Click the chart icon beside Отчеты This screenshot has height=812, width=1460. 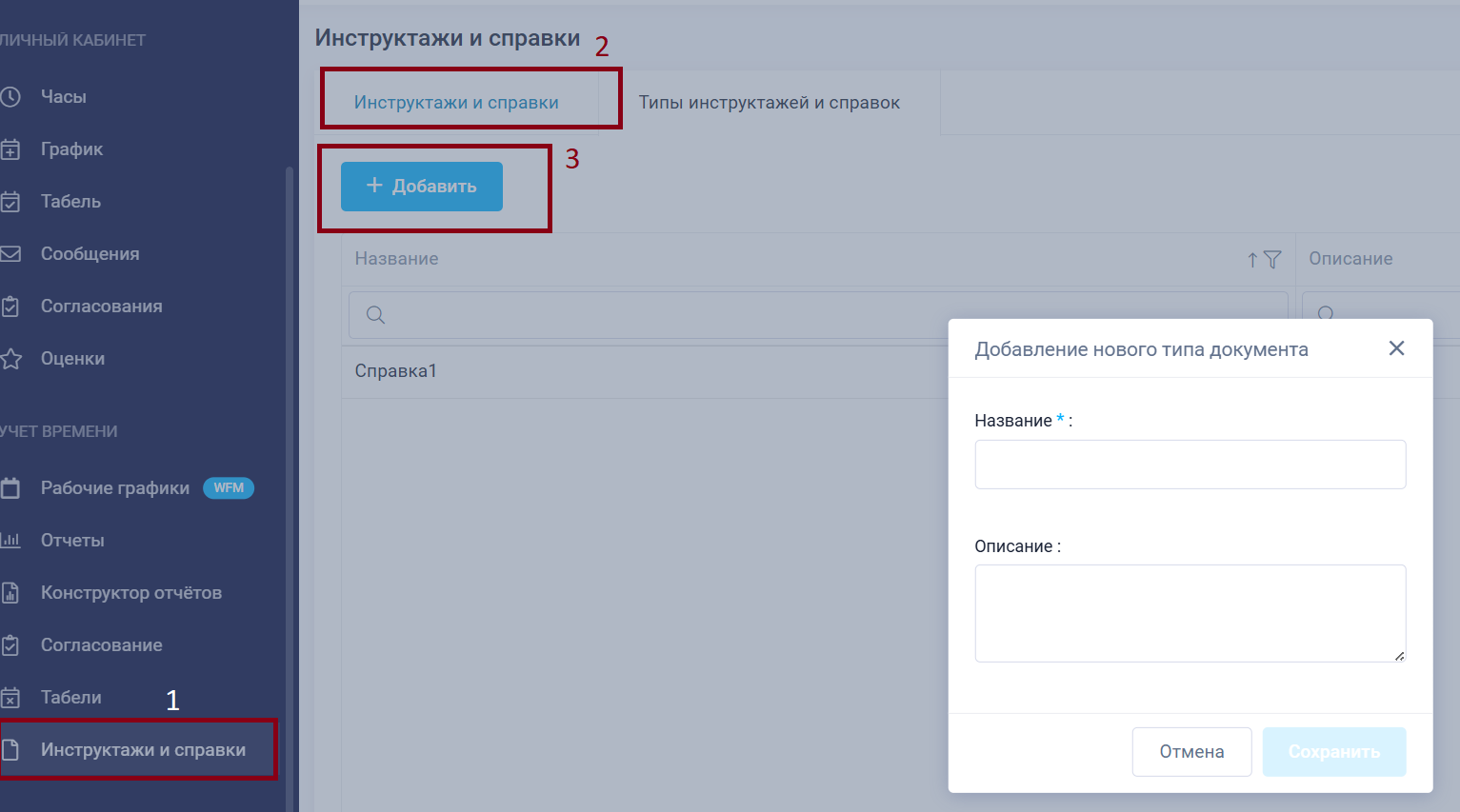[10, 541]
